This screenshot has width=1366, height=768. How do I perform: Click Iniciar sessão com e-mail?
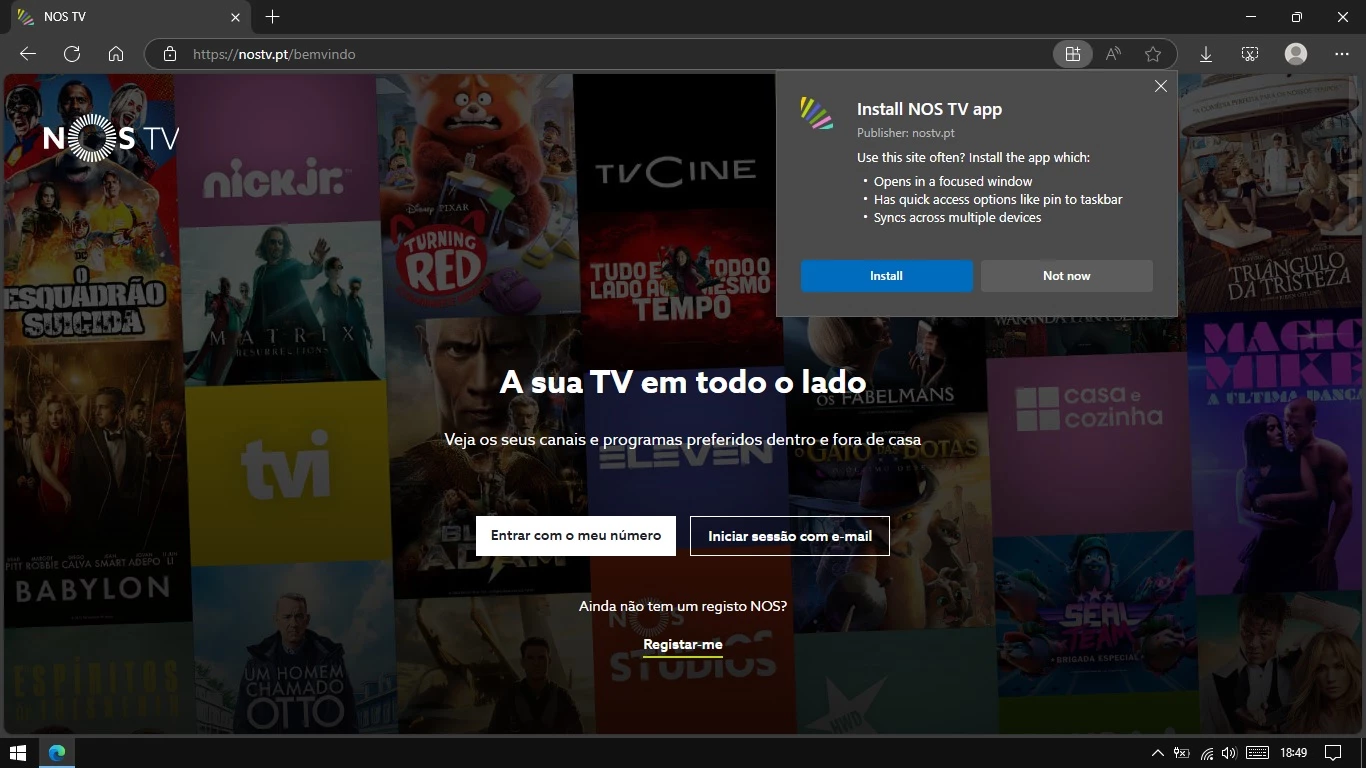(x=790, y=536)
